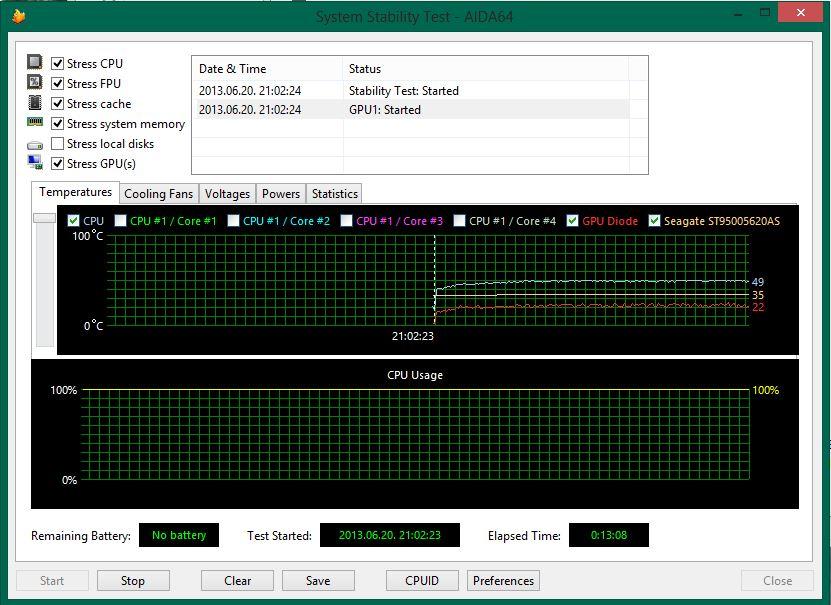Click the 35 temperature reading on graph

tap(758, 295)
